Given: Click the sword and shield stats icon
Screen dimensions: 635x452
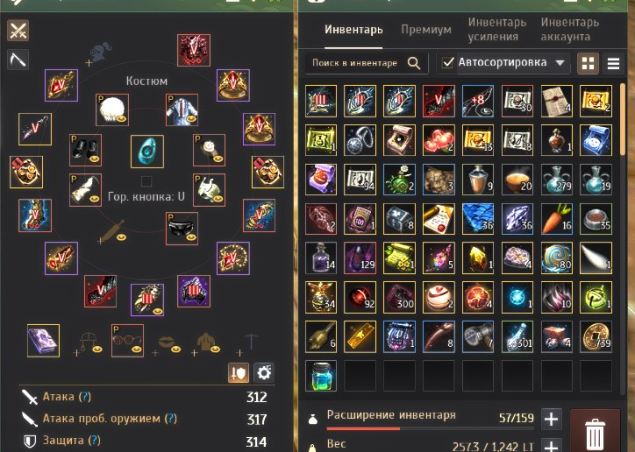Looking at the screenshot, I should point(239,373).
